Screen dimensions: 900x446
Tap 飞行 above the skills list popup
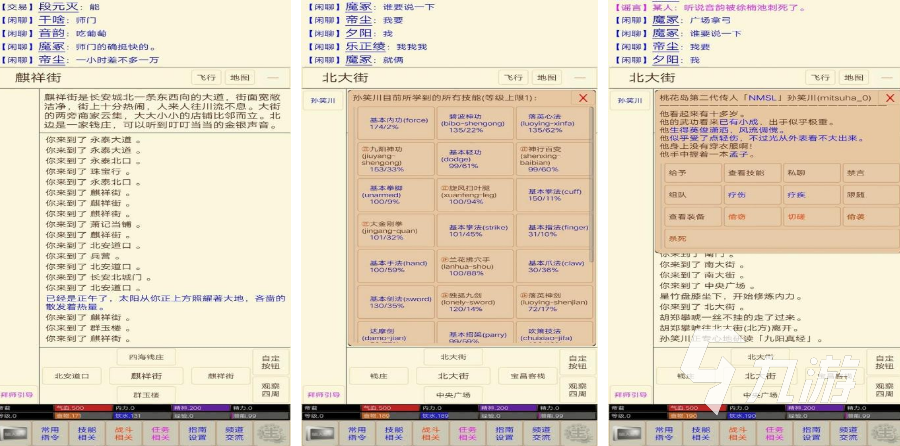coord(513,77)
